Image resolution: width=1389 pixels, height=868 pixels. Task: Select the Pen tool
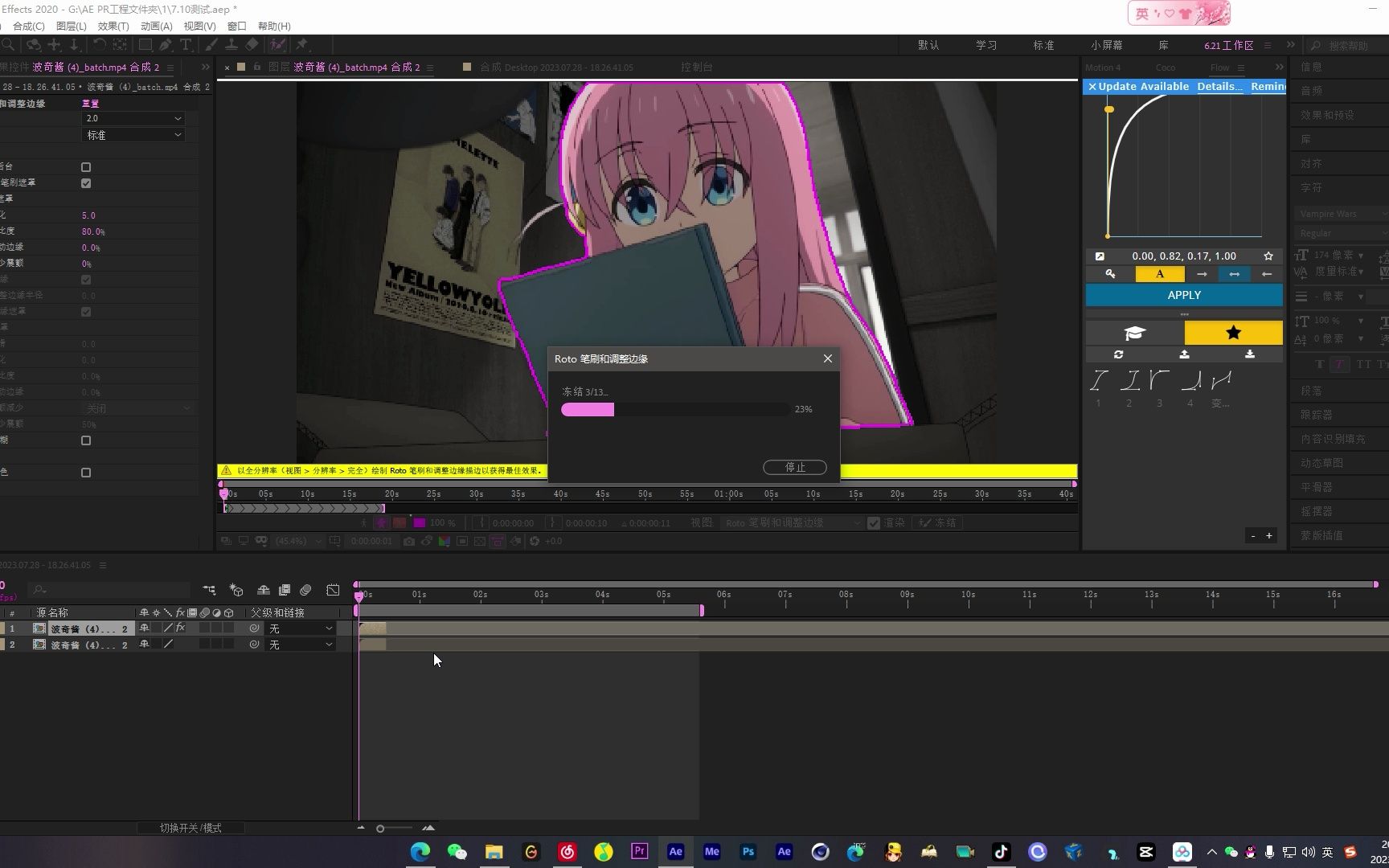[166, 45]
